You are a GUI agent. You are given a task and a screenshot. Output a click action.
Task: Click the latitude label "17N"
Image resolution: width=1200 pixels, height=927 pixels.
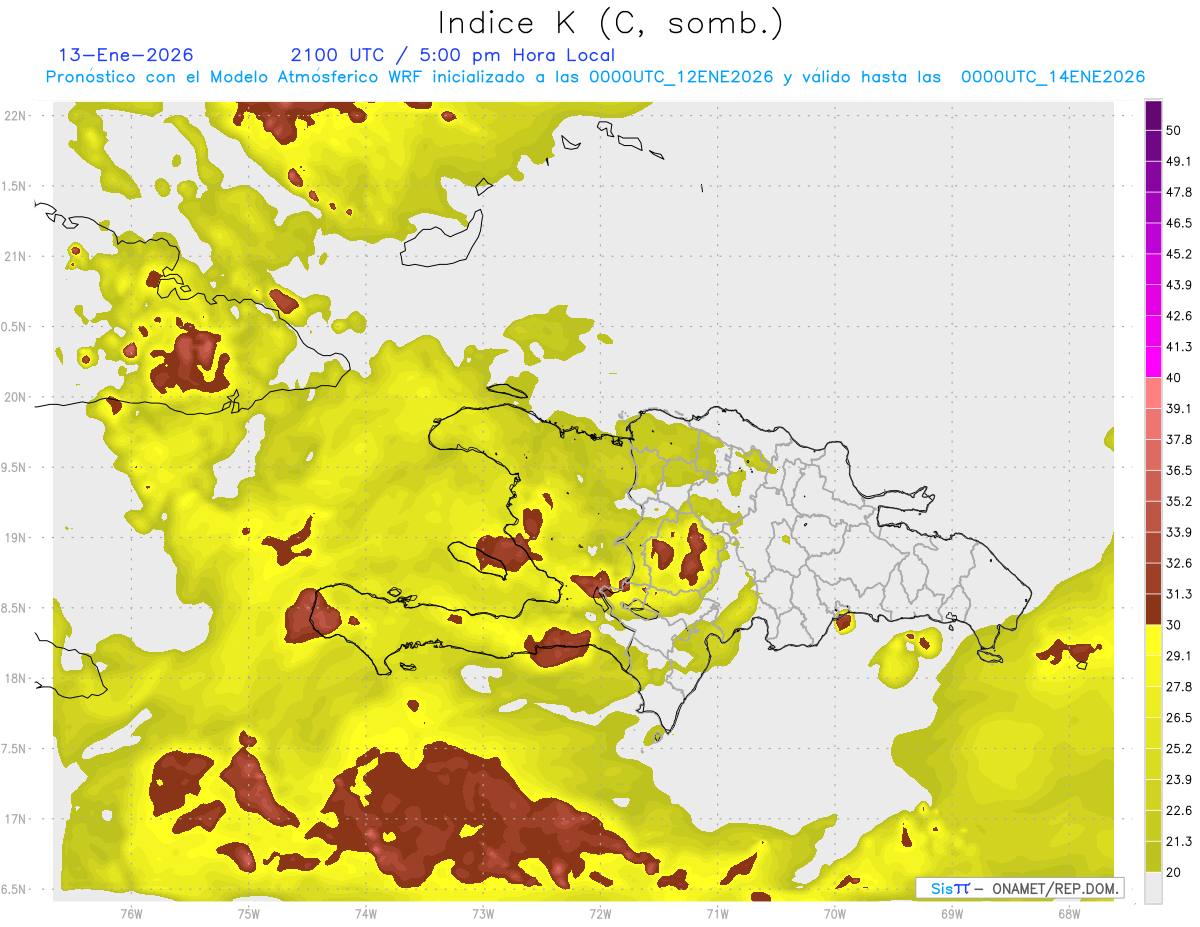click(x=15, y=819)
